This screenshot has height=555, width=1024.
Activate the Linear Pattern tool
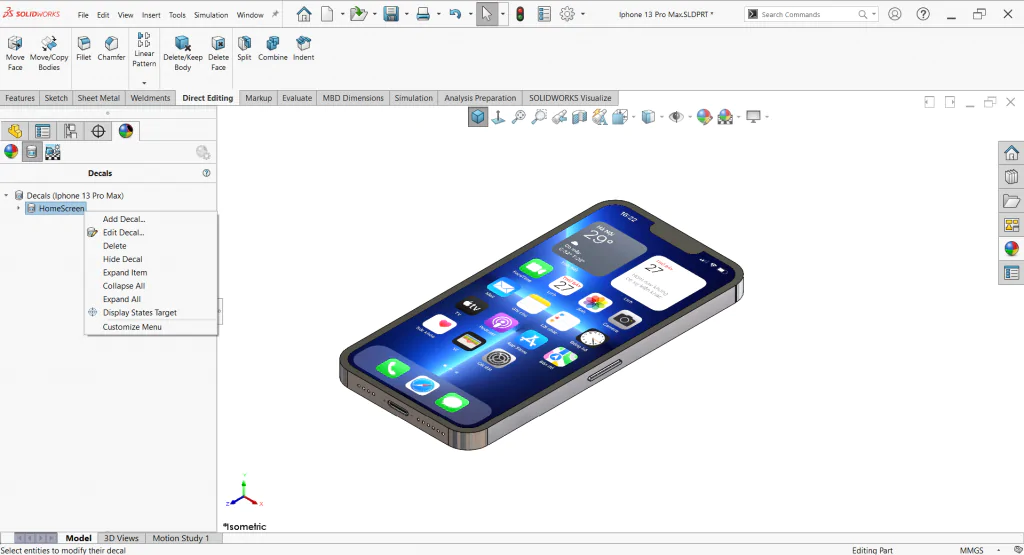[144, 50]
